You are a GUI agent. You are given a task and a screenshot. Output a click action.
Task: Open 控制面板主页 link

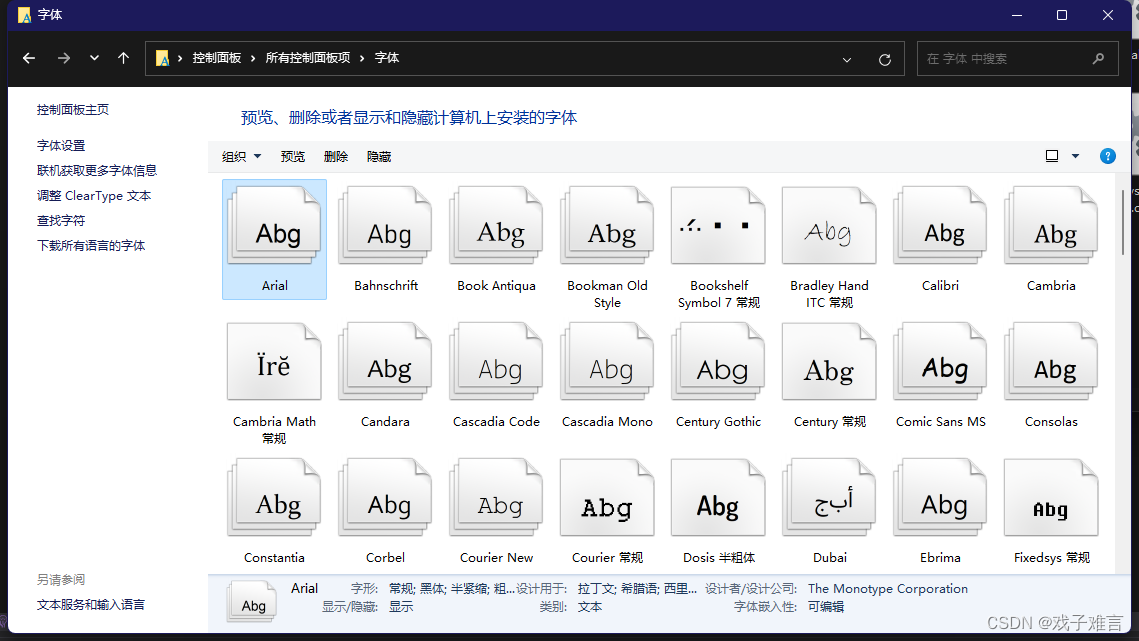[x=73, y=110]
